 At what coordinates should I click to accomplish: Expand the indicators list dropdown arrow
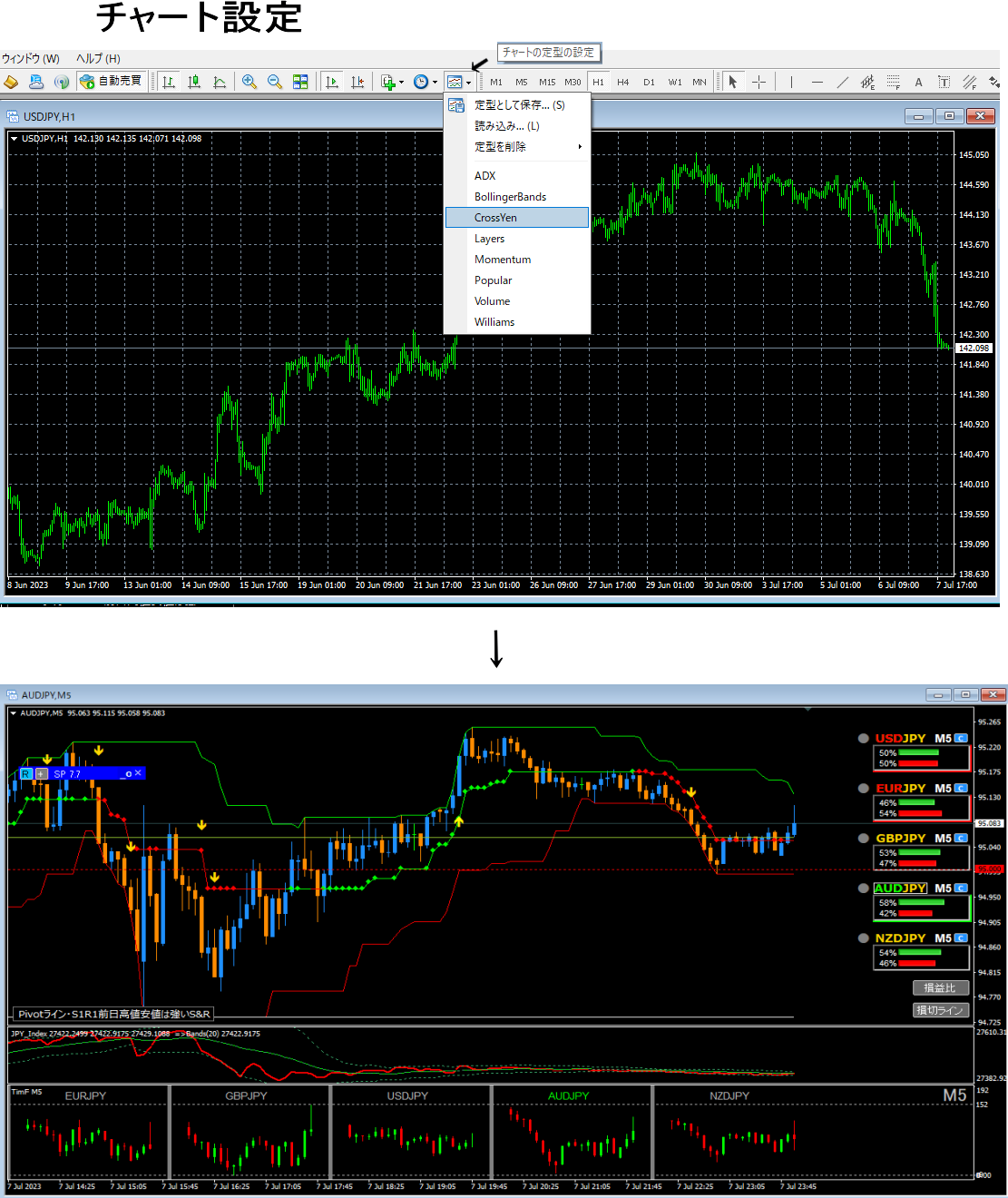pos(401,83)
